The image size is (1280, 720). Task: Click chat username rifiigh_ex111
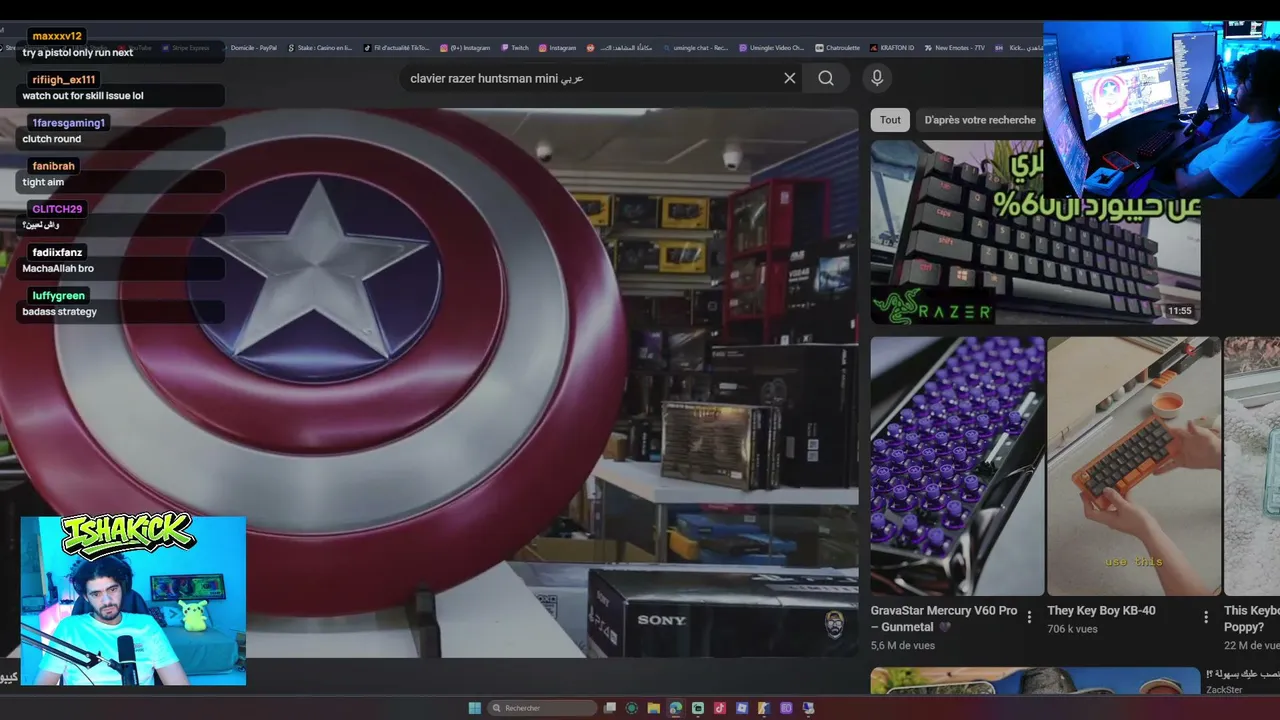[64, 80]
